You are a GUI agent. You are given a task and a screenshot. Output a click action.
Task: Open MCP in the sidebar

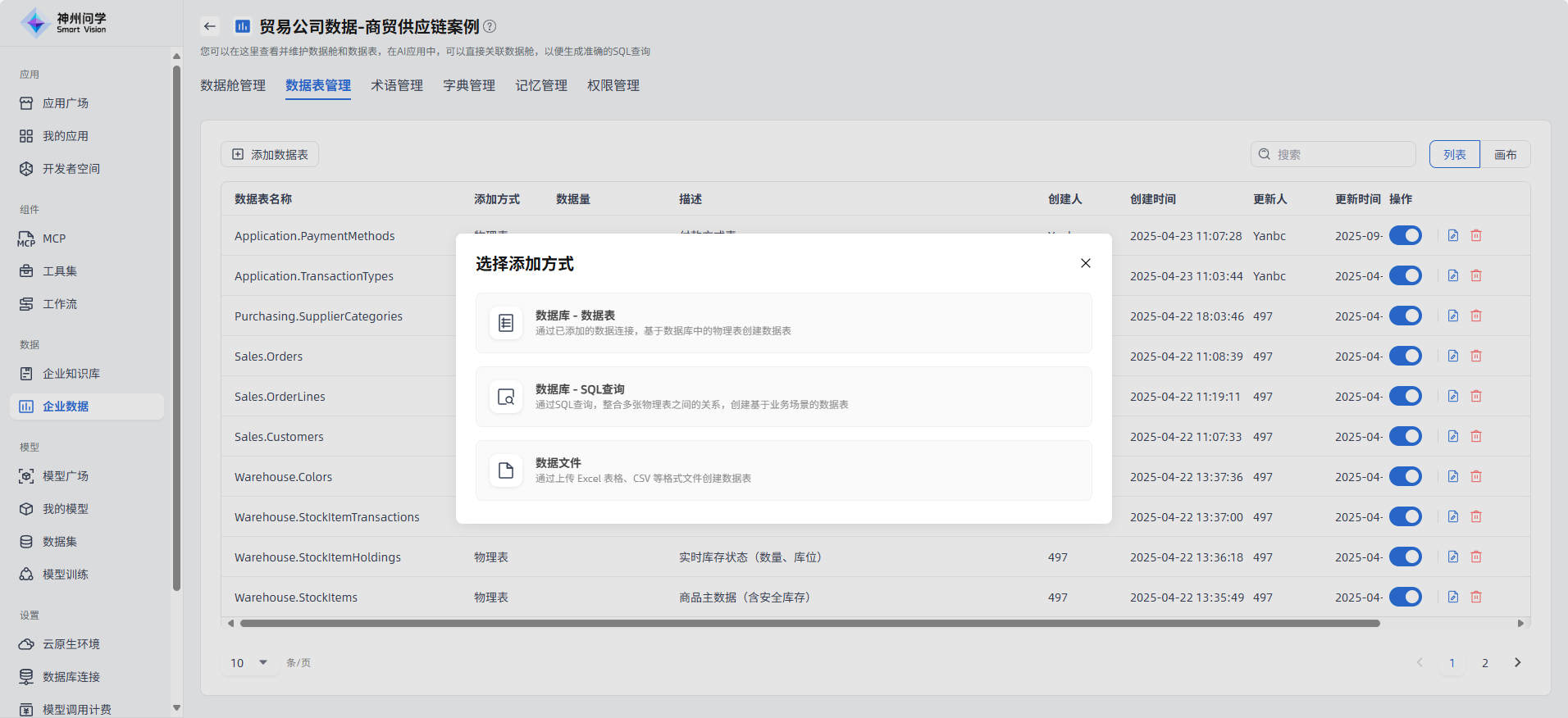(x=54, y=239)
